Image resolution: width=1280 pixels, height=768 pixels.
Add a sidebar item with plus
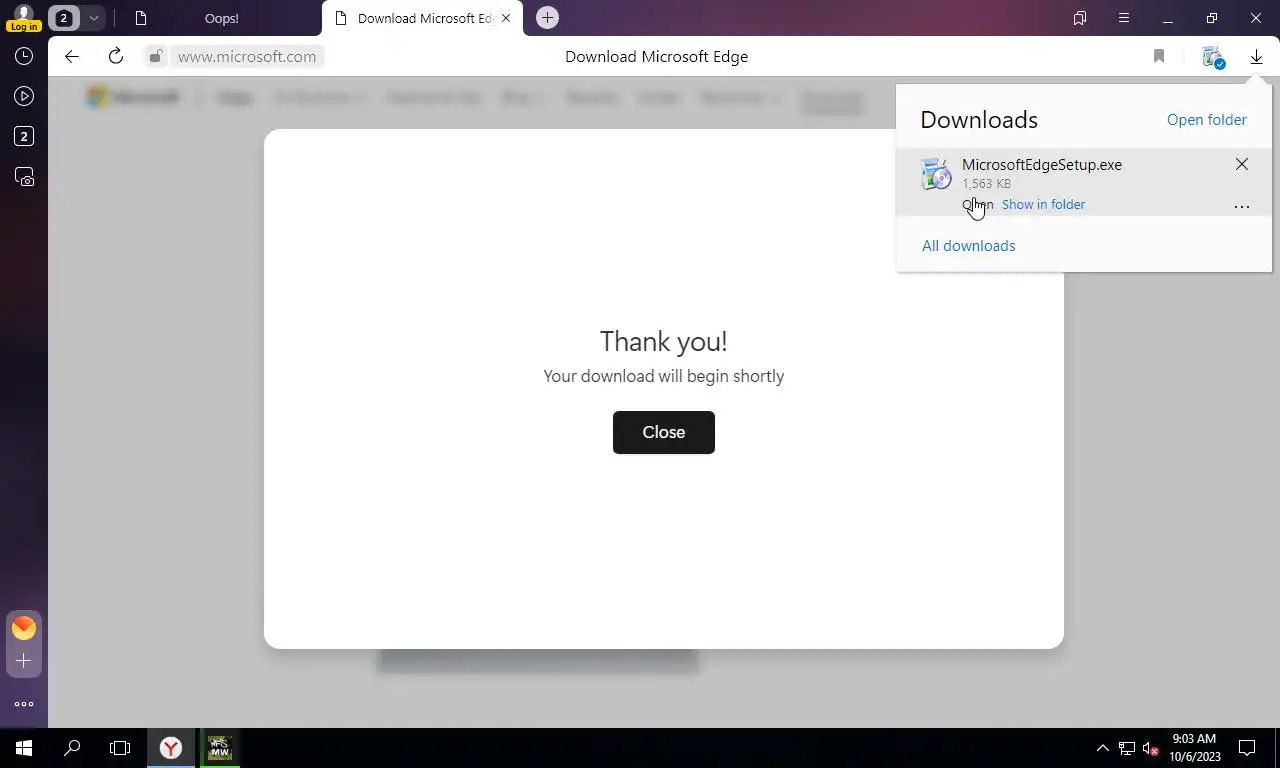(x=24, y=661)
